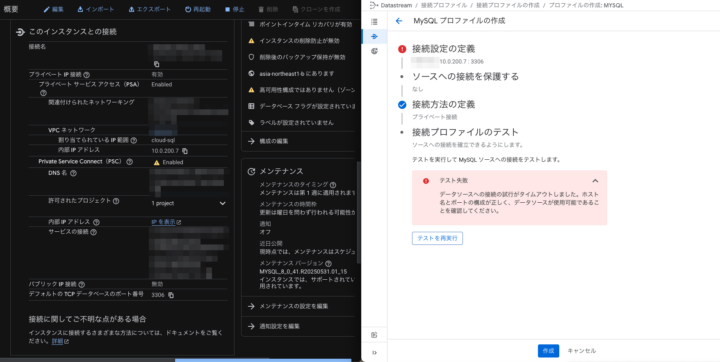Click the blue 作成 button
720x362 pixels.
pyautogui.click(x=548, y=351)
